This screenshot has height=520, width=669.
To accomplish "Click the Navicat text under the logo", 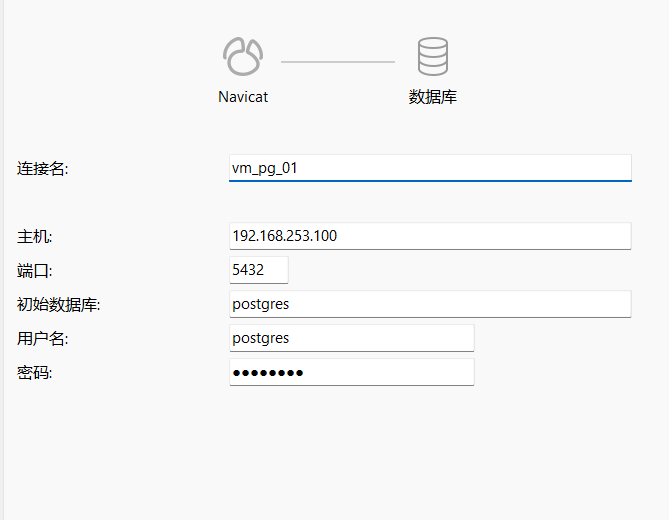I will (x=243, y=97).
